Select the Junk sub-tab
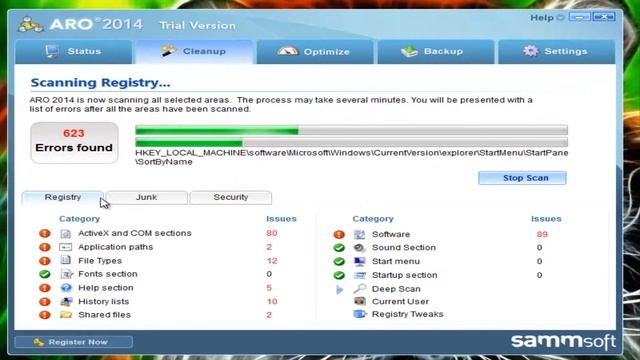The height and width of the screenshot is (360, 640). coord(147,197)
